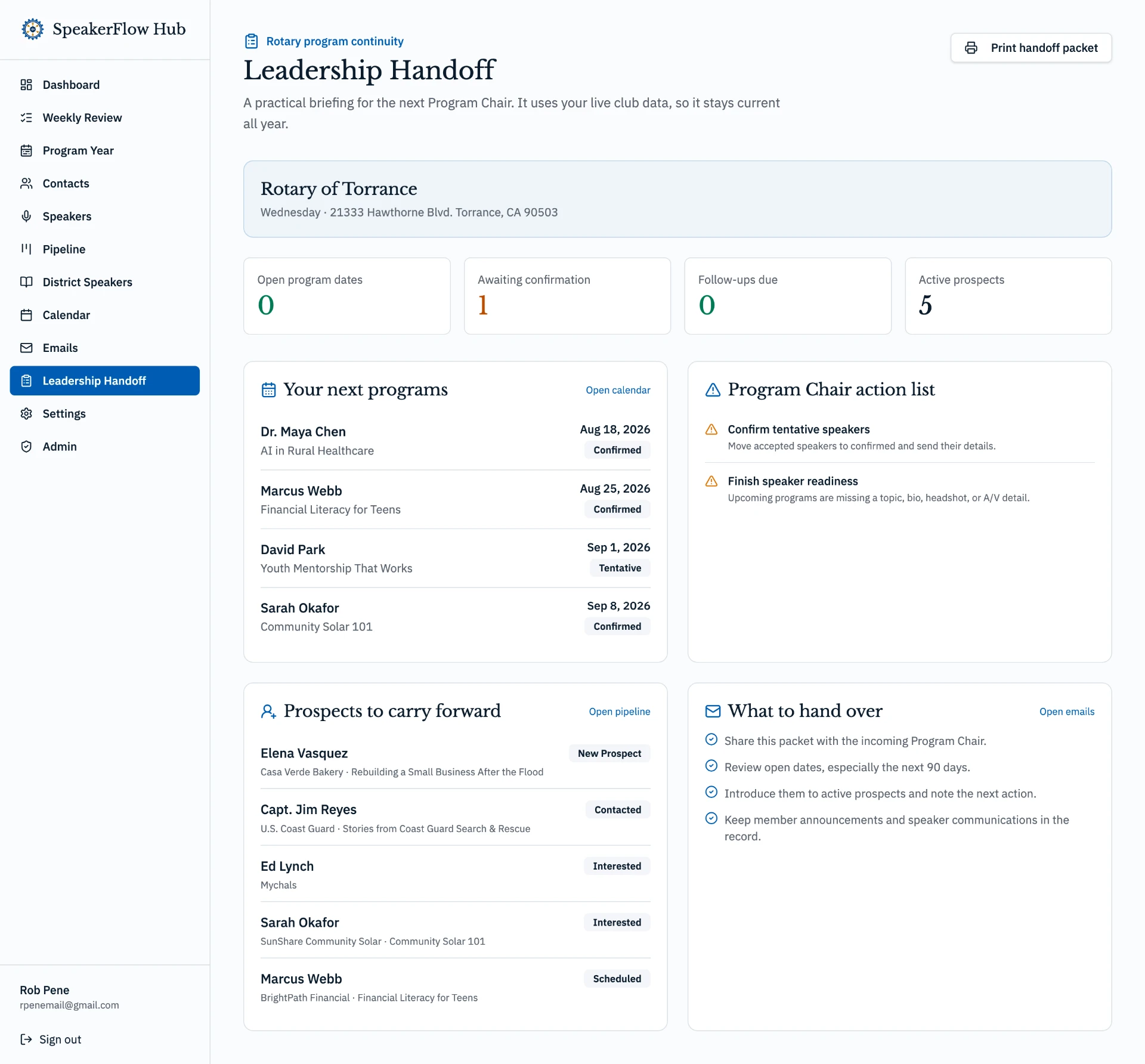Click the Tentative badge for David Park

click(x=620, y=568)
